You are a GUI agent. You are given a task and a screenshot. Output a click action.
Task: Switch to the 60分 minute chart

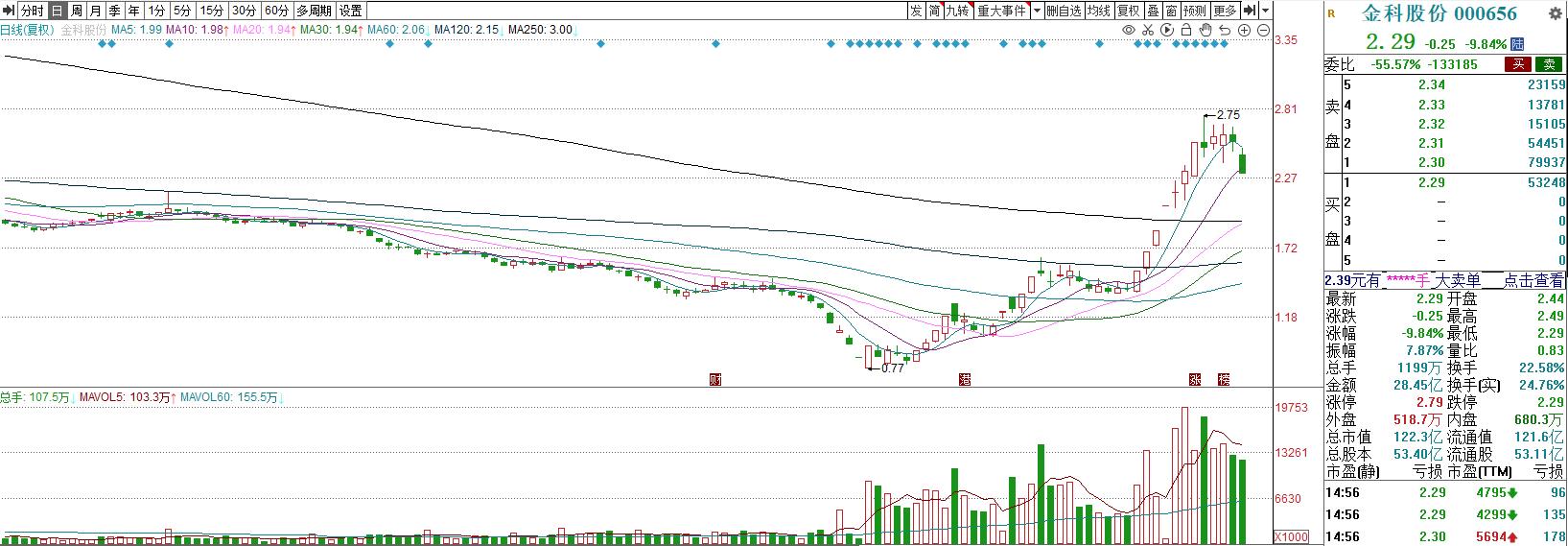coord(277,11)
